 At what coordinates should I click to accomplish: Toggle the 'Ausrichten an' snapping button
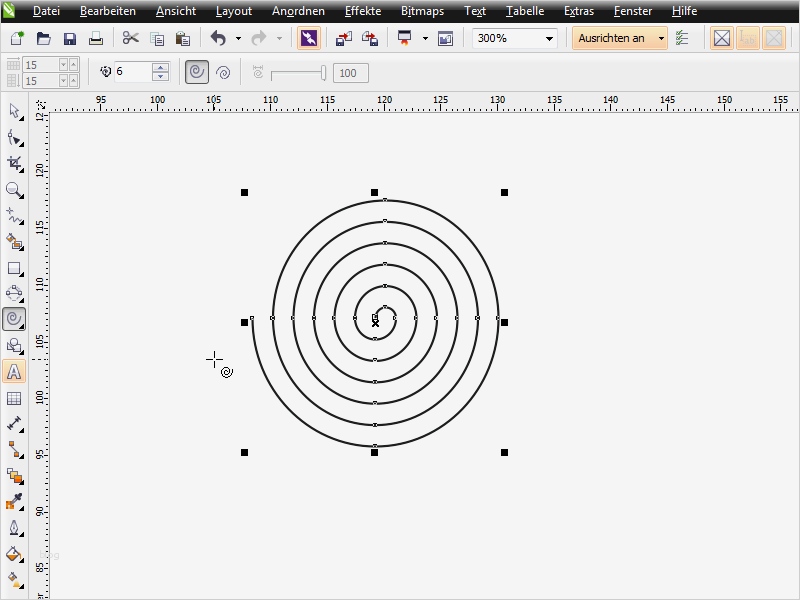pos(610,38)
